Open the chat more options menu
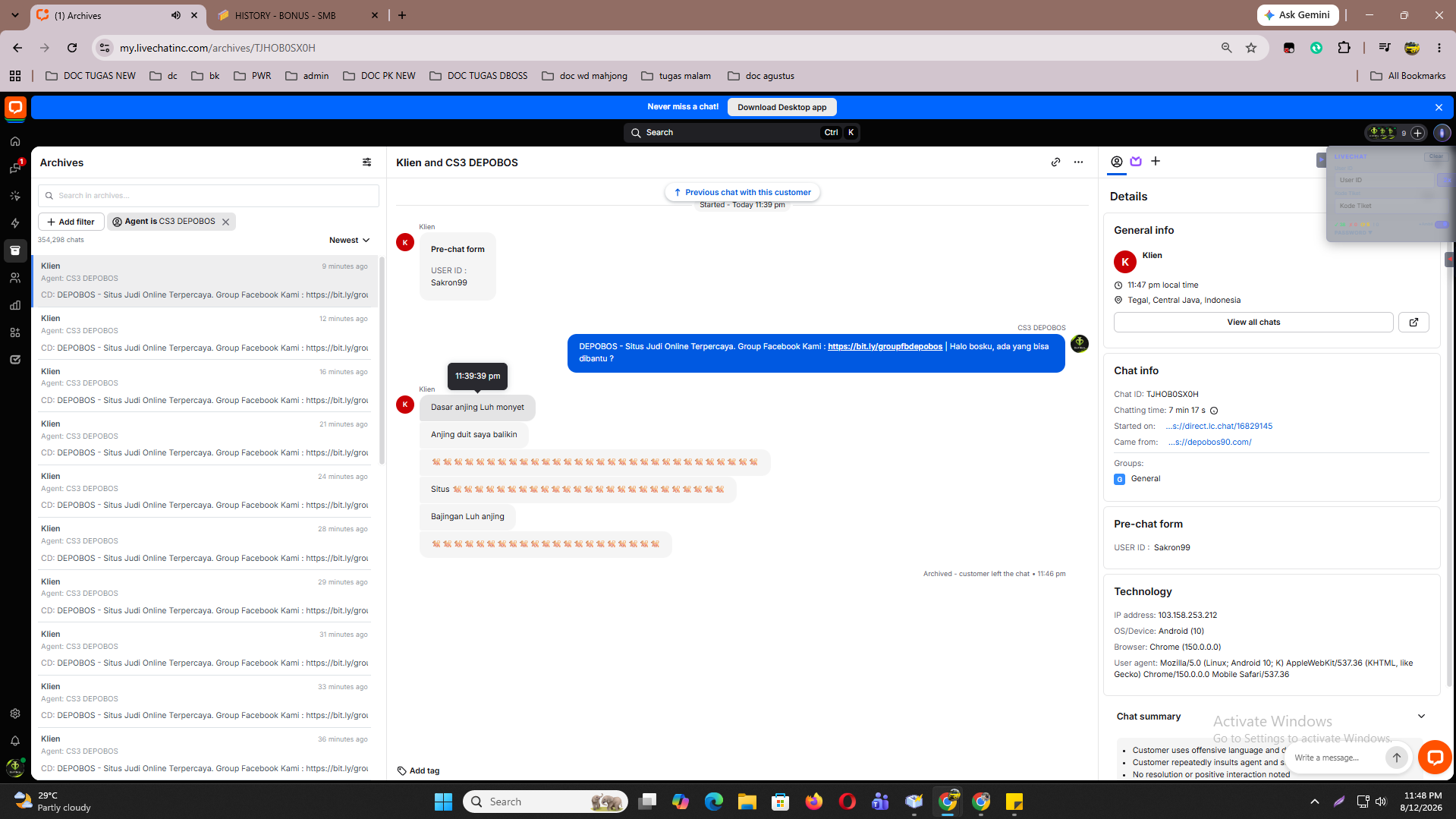 (x=1078, y=162)
